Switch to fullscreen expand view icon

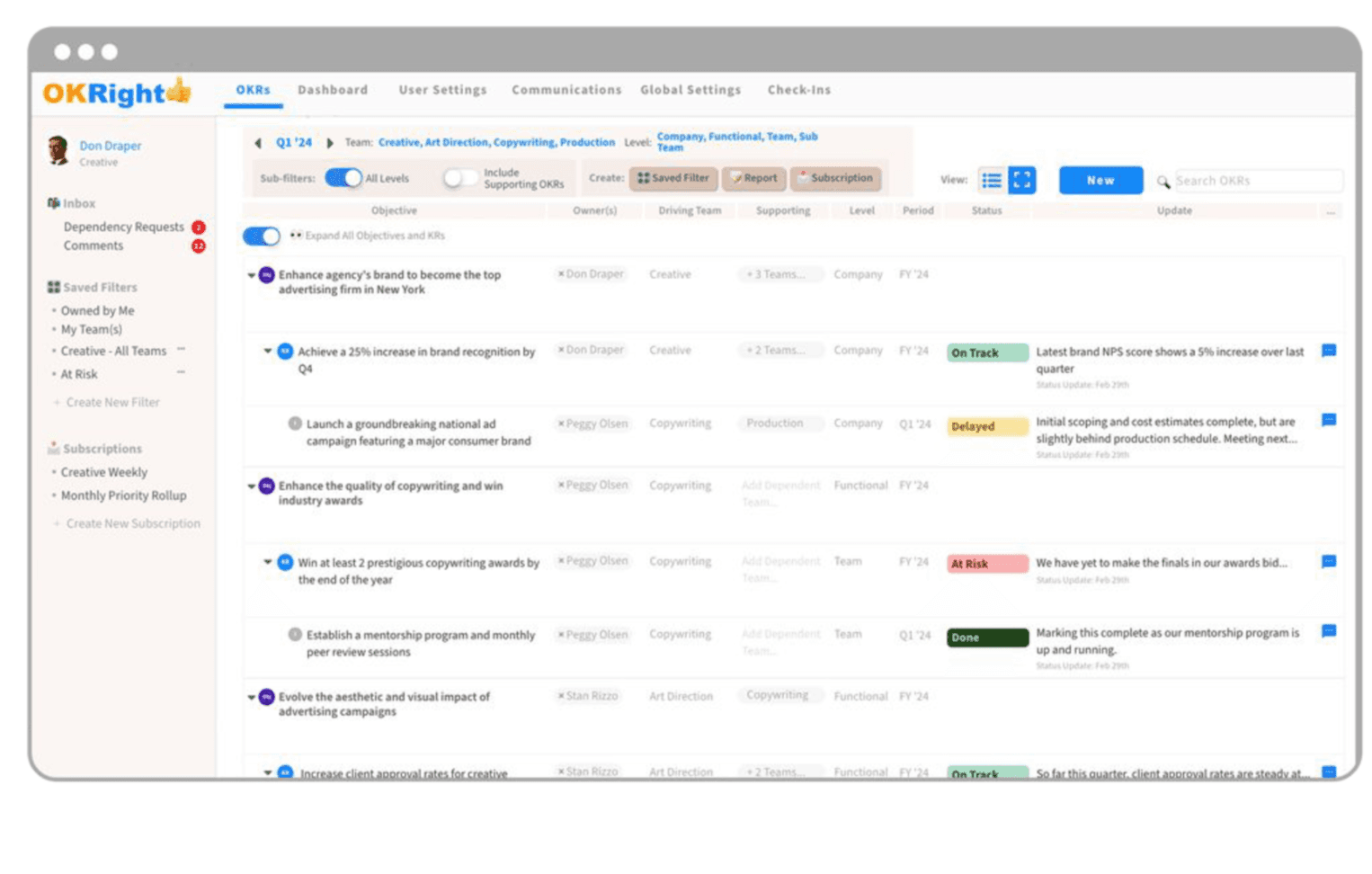1022,181
